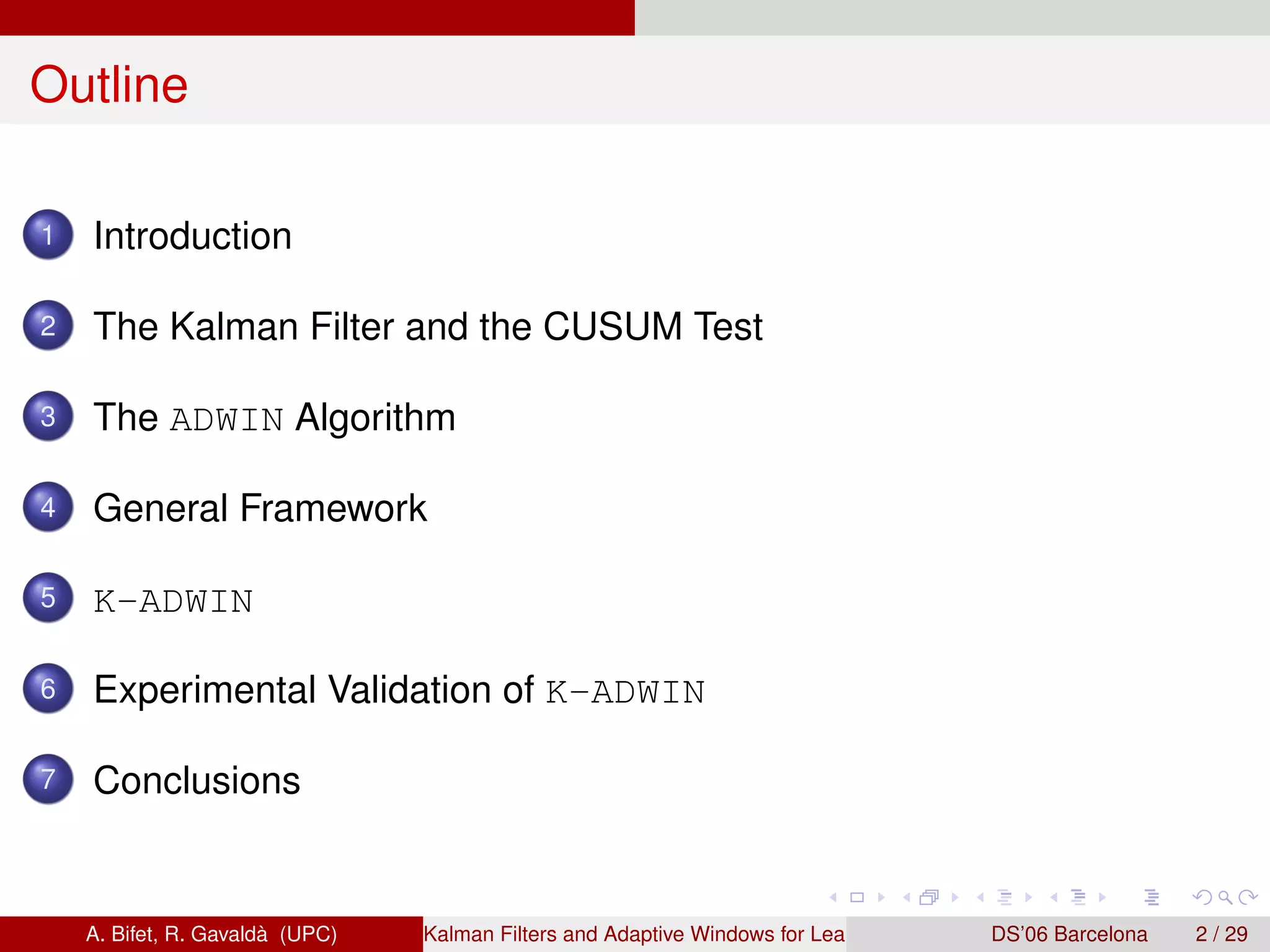Click the presentation appendix lines icon
This screenshot has width=1270, height=952.
coord(1152,897)
